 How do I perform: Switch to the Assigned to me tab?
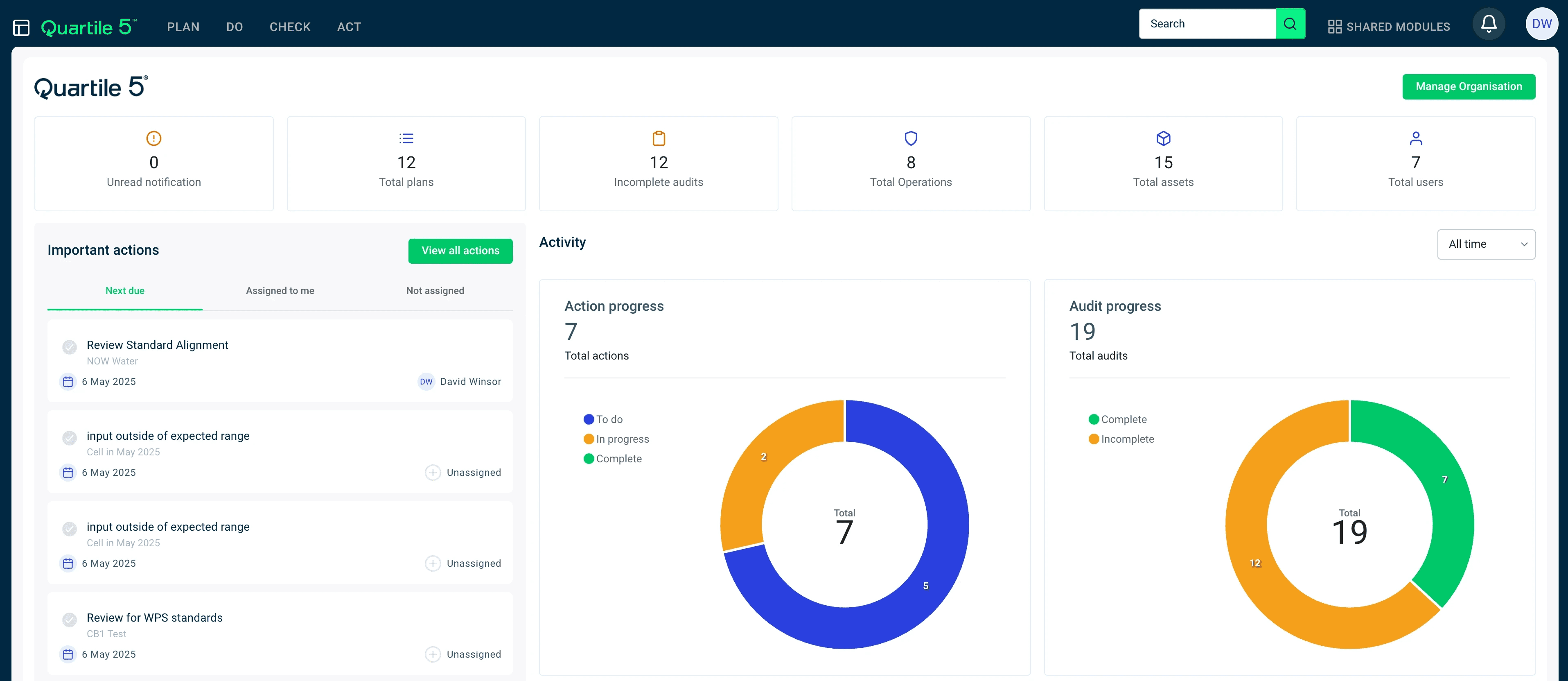280,291
